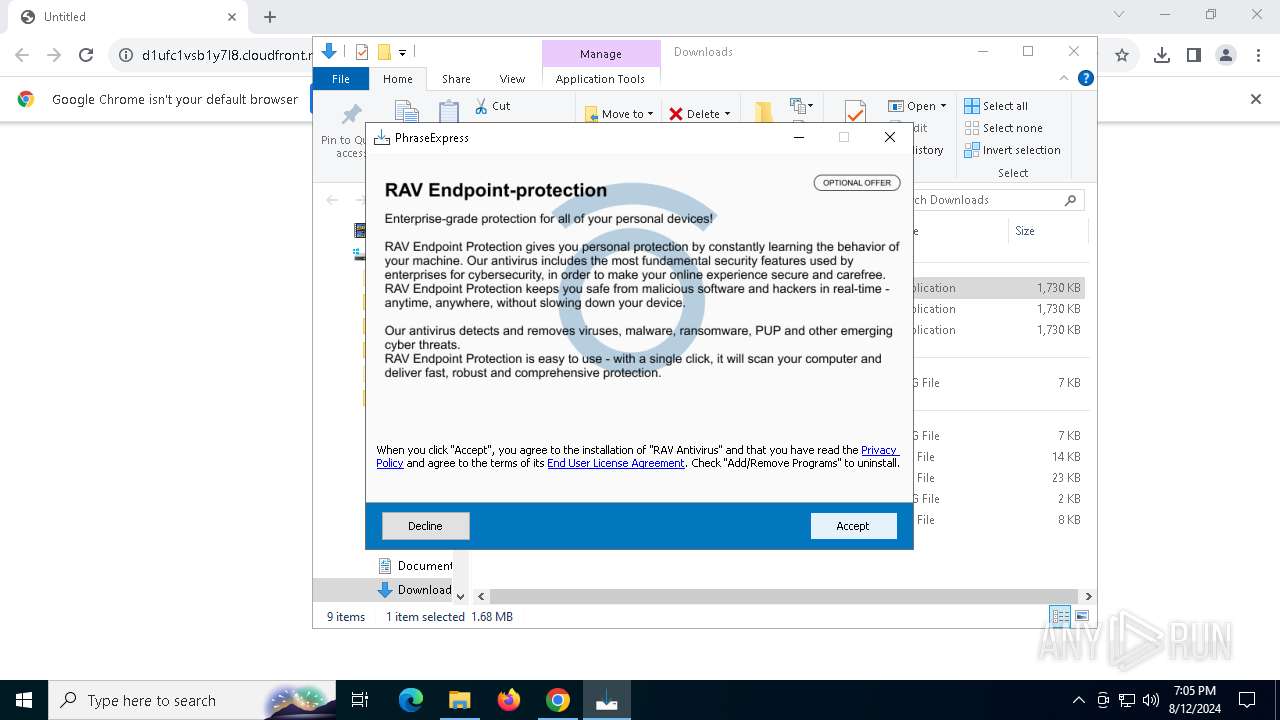Open the End User License Agreement link
Image resolution: width=1280 pixels, height=720 pixels.
615,464
